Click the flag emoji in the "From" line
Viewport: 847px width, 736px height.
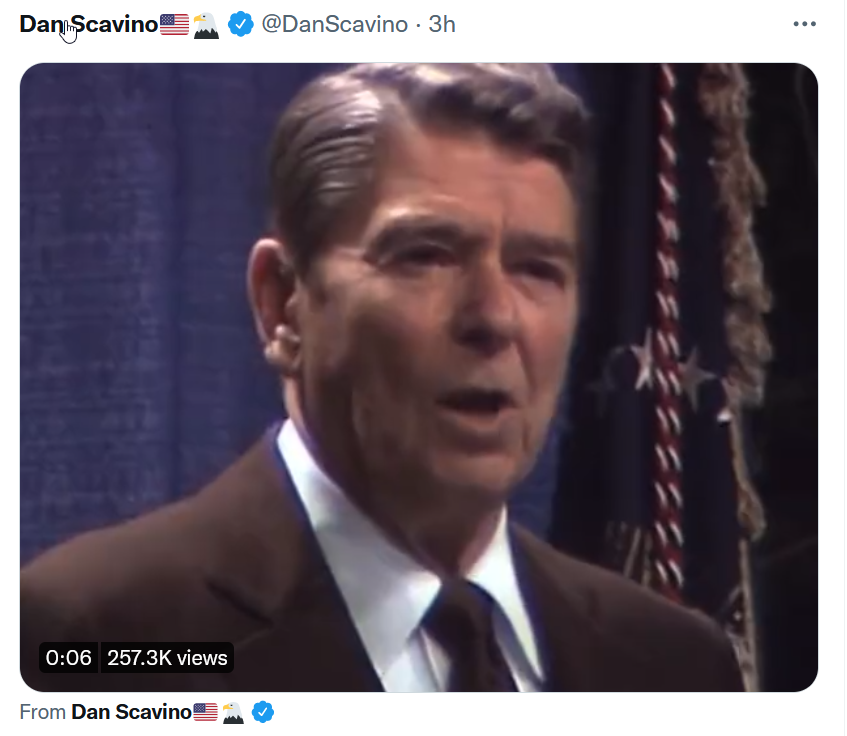[x=205, y=712]
